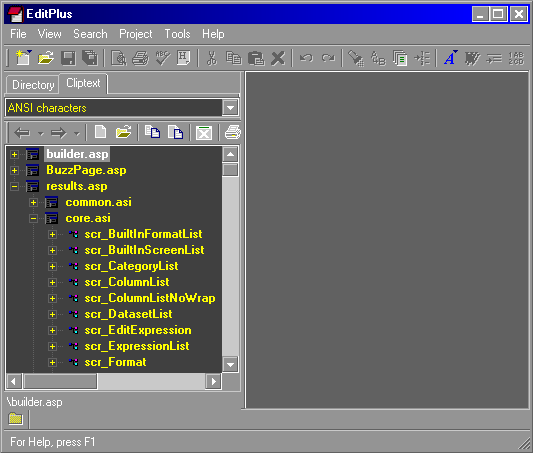Click the Go to Line icon
Viewport: 534px width, 454px height.
point(422,58)
